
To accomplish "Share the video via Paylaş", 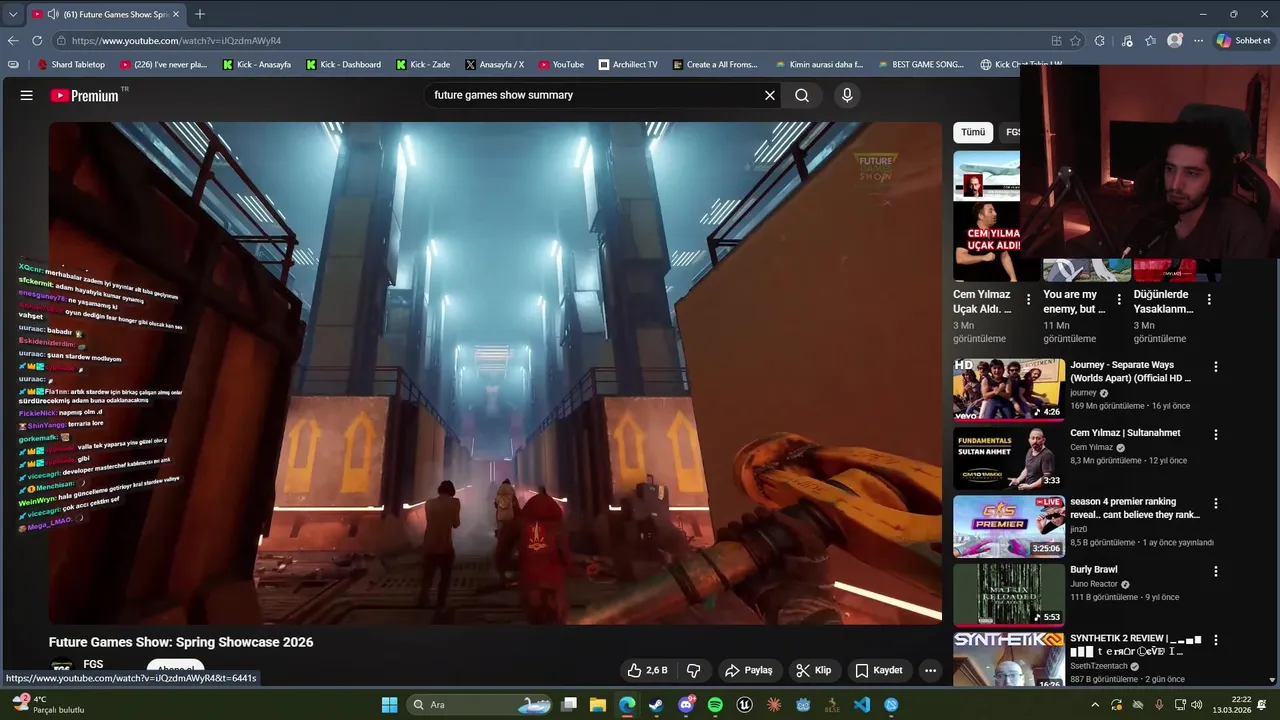I will click(x=749, y=670).
